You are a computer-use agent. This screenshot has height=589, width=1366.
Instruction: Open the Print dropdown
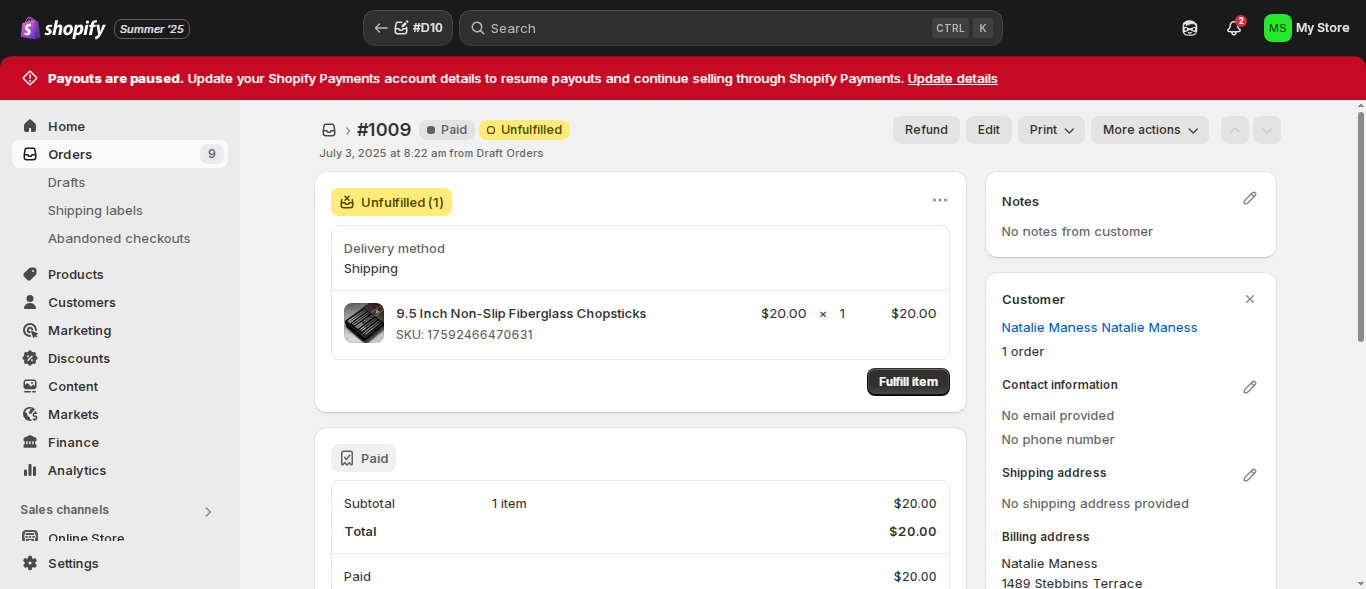(1051, 130)
